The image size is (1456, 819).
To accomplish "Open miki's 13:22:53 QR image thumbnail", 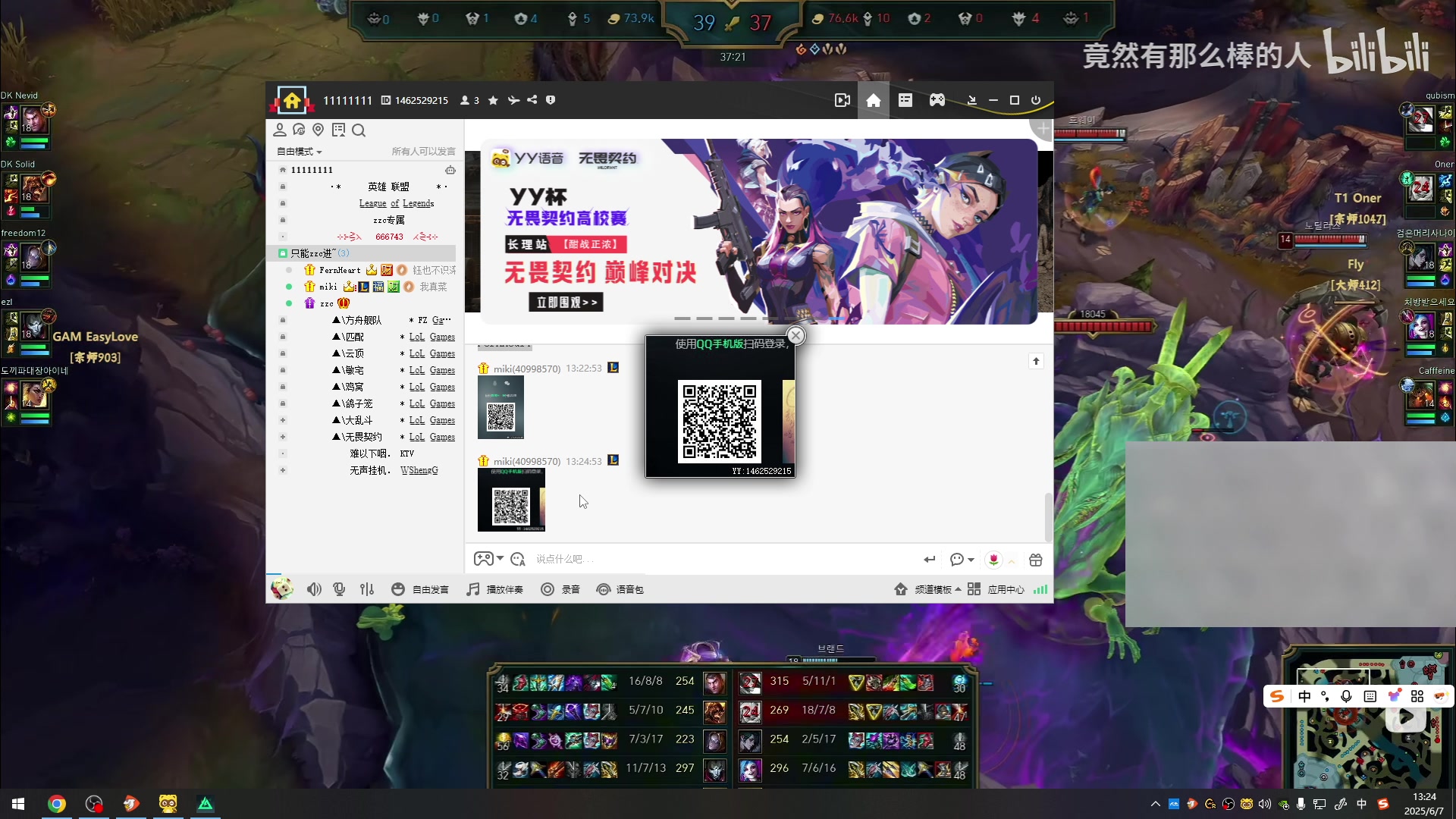I will pyautogui.click(x=500, y=408).
